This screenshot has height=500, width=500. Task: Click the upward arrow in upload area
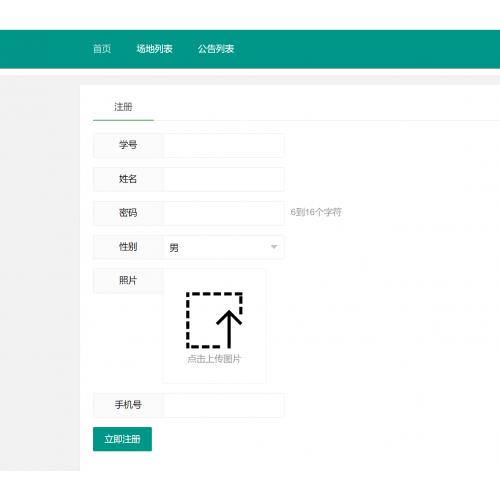(229, 329)
